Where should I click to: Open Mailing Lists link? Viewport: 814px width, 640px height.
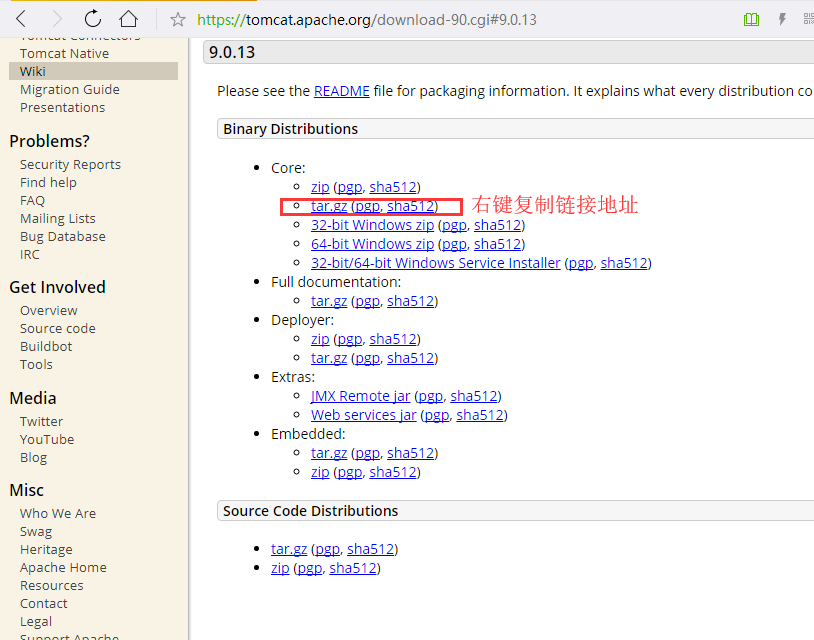58,219
